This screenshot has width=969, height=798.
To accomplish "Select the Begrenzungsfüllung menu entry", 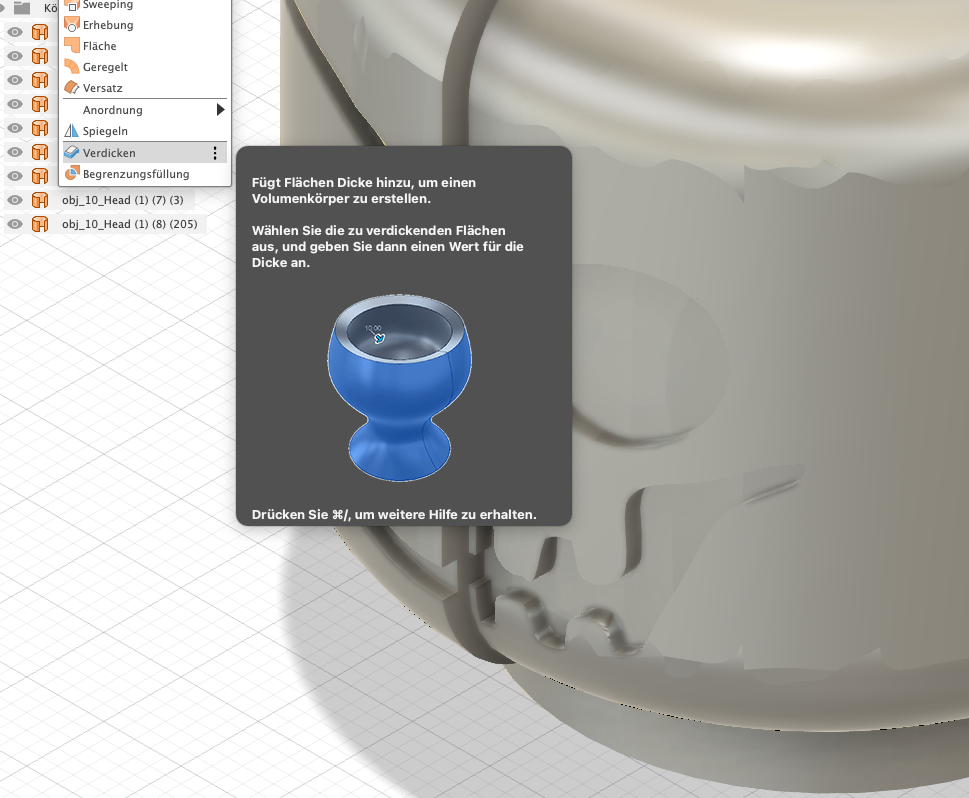I will (x=136, y=174).
